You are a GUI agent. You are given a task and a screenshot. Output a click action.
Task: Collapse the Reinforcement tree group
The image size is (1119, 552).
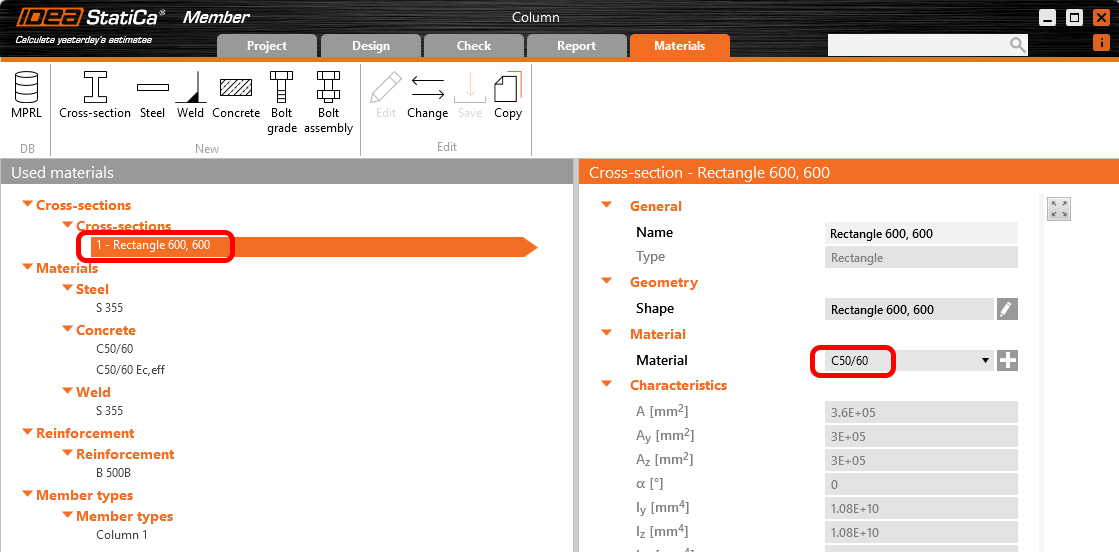[x=28, y=433]
